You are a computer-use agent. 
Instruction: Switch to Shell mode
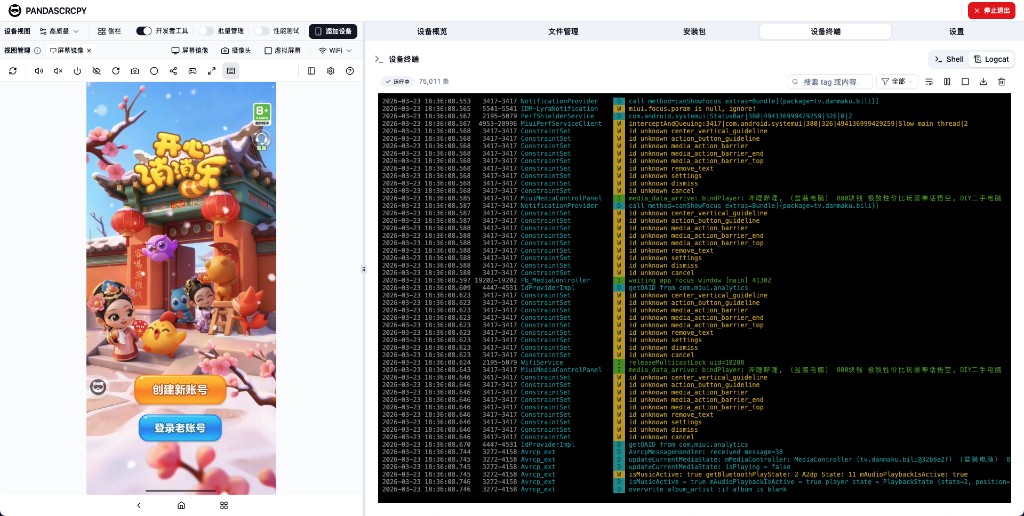[949, 59]
